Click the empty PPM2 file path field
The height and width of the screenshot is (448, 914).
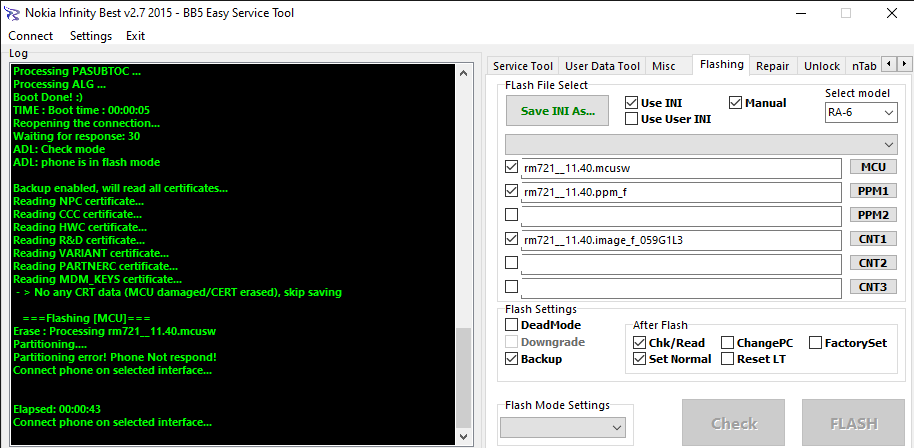pos(681,216)
